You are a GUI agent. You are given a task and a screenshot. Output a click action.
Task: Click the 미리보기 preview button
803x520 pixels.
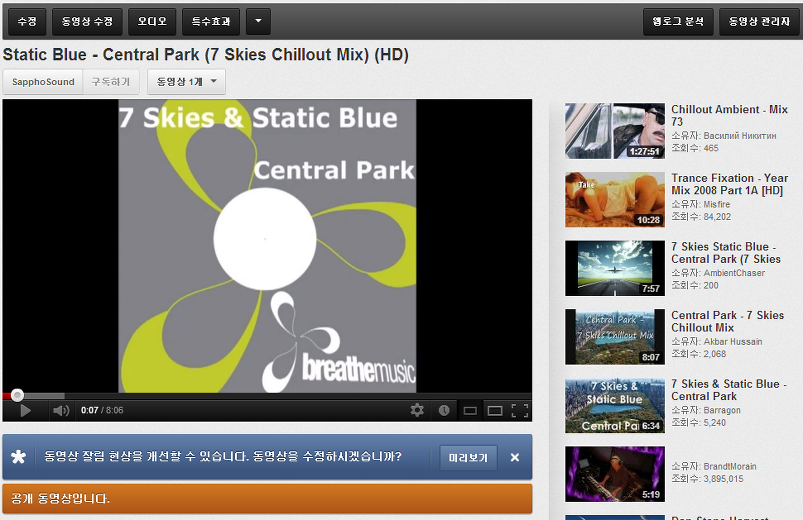tap(468, 457)
